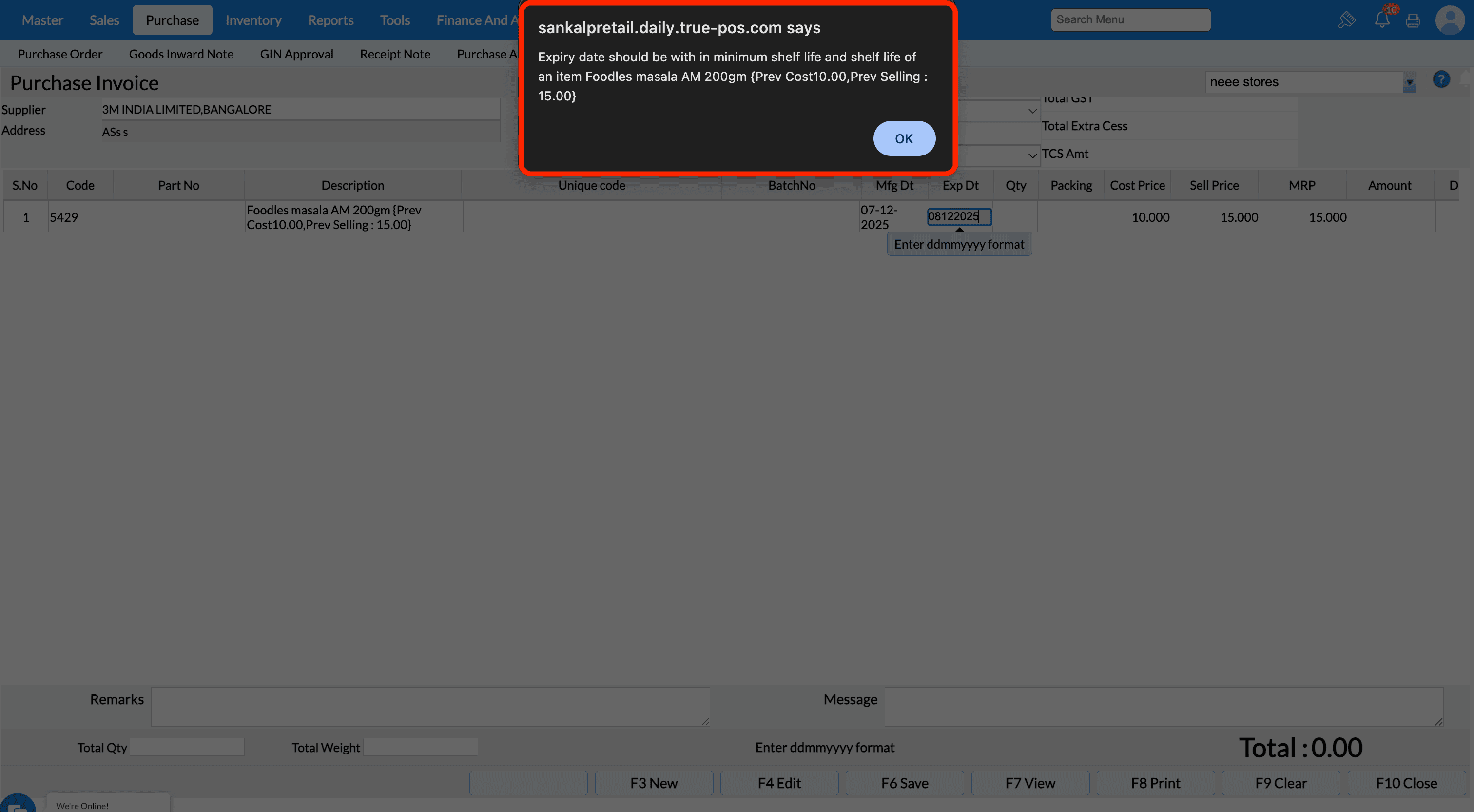
Task: Click the paintbrush theme icon
Action: [1346, 20]
